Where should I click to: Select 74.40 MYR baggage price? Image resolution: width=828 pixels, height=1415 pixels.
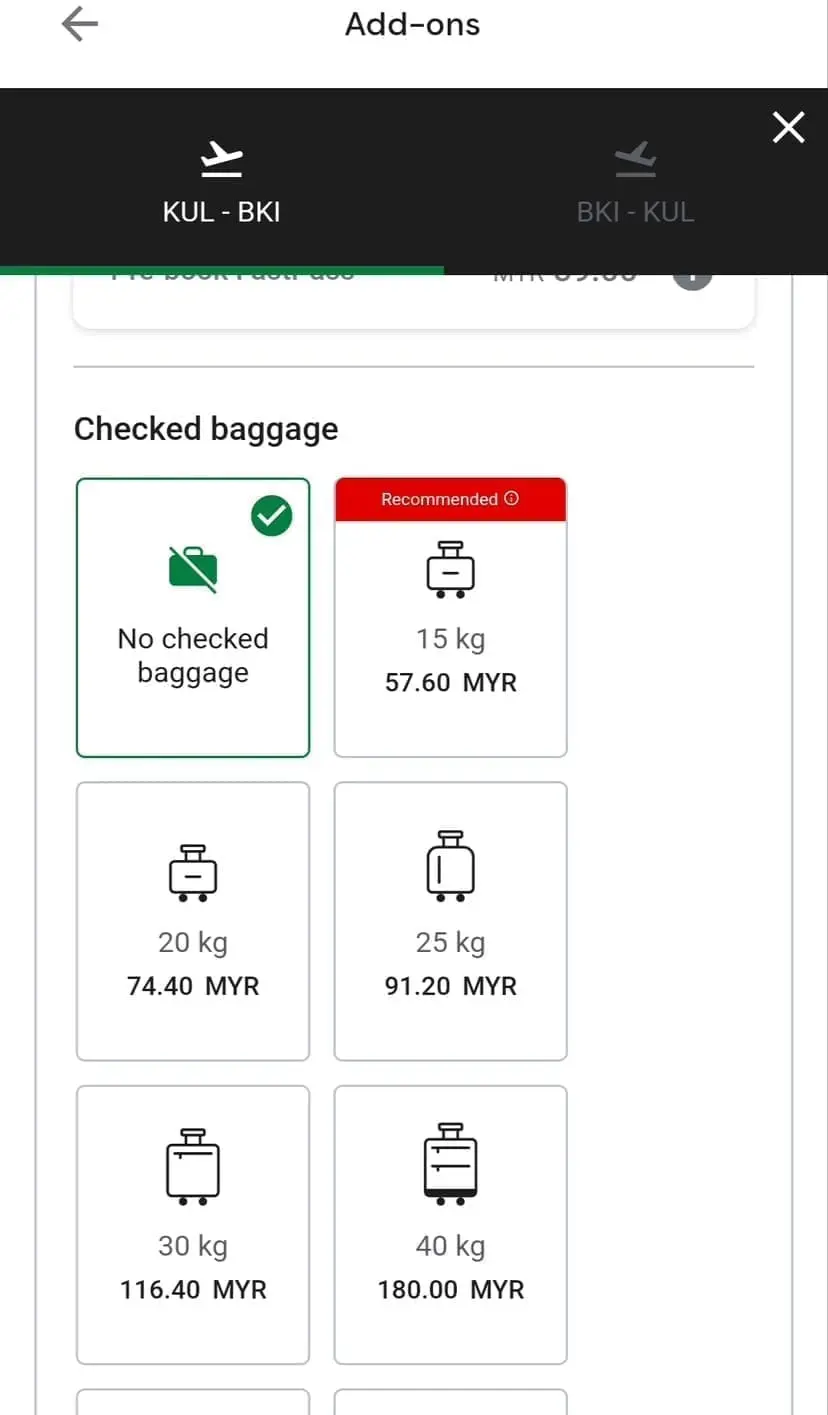[x=193, y=986]
